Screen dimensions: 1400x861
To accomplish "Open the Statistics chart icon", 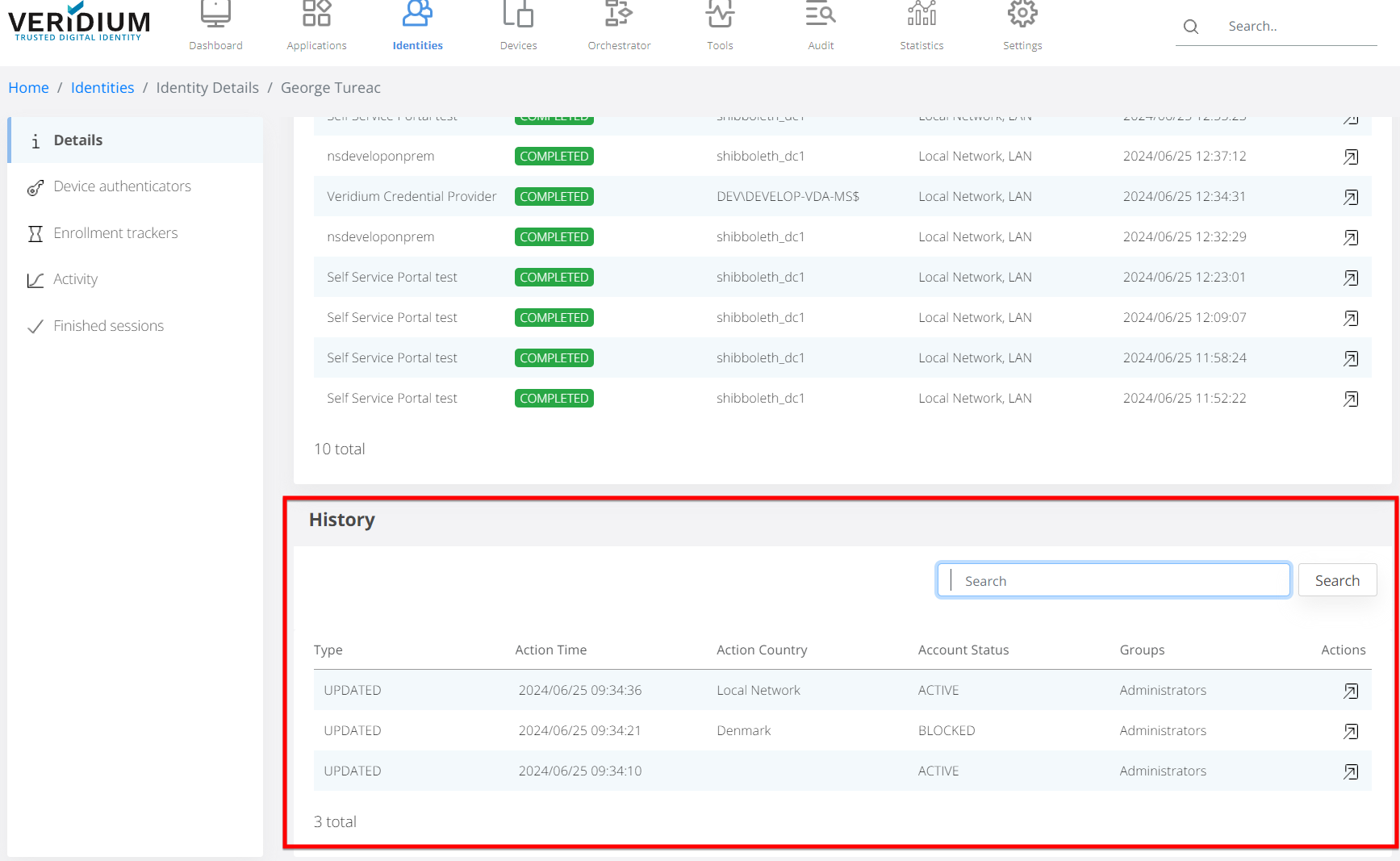I will 921,15.
